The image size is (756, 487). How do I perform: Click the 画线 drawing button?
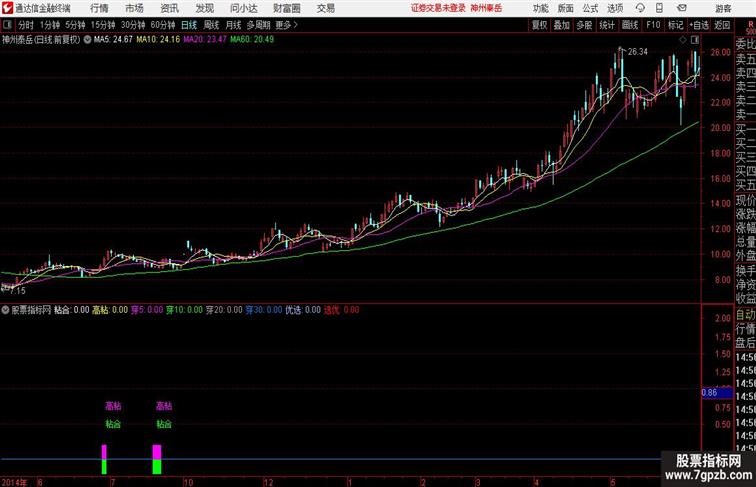click(x=630, y=25)
